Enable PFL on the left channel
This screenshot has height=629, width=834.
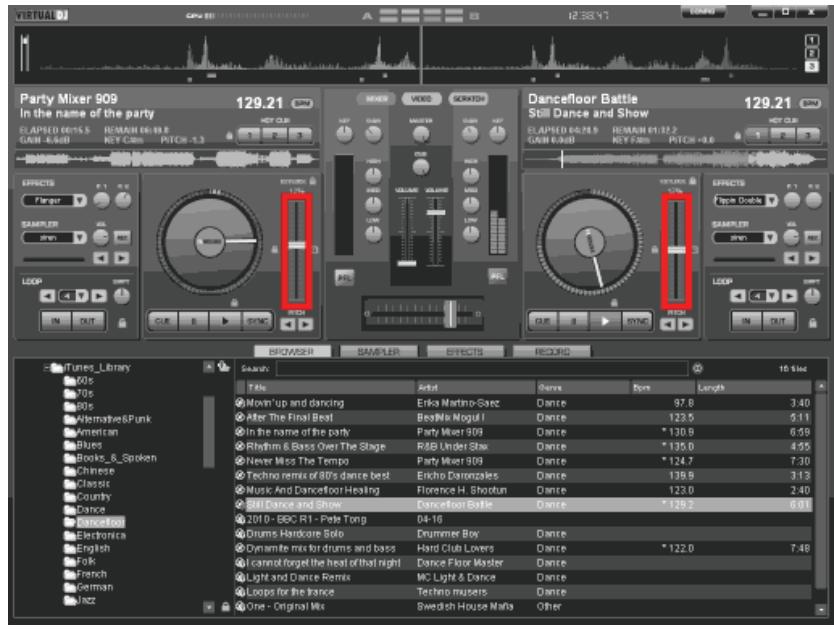click(344, 277)
